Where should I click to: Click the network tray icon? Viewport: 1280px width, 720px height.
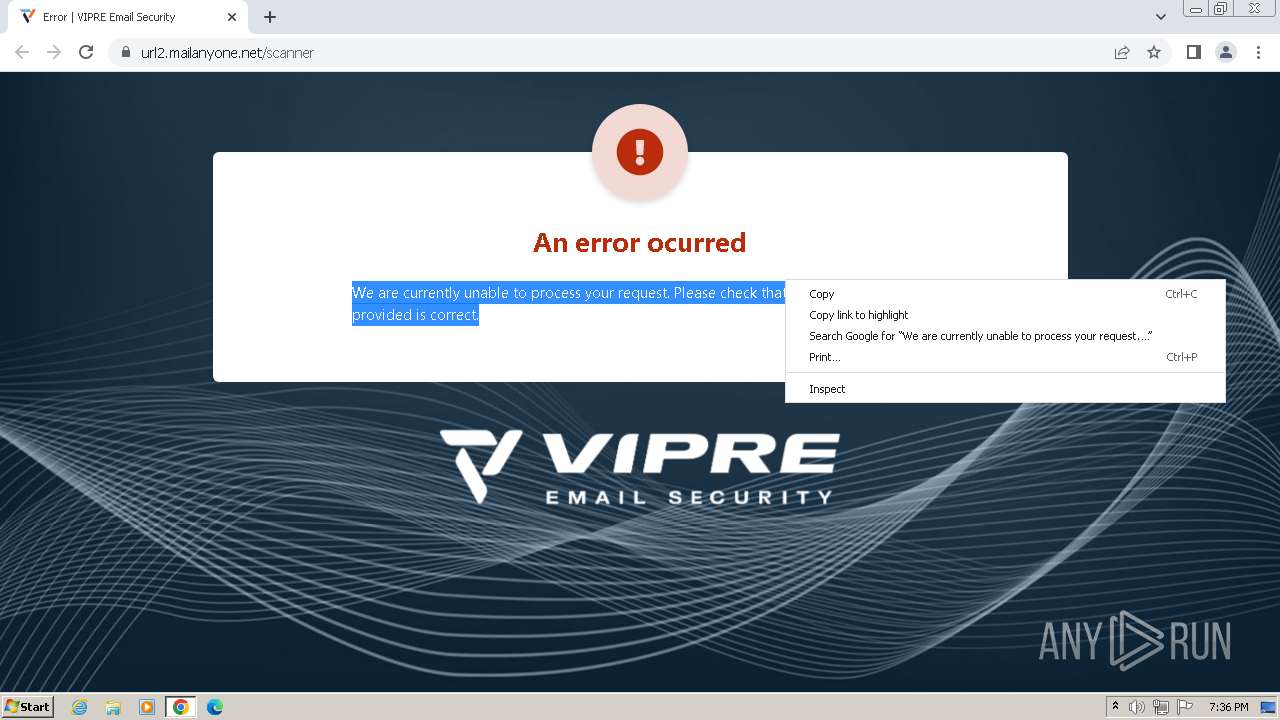[x=1161, y=707]
